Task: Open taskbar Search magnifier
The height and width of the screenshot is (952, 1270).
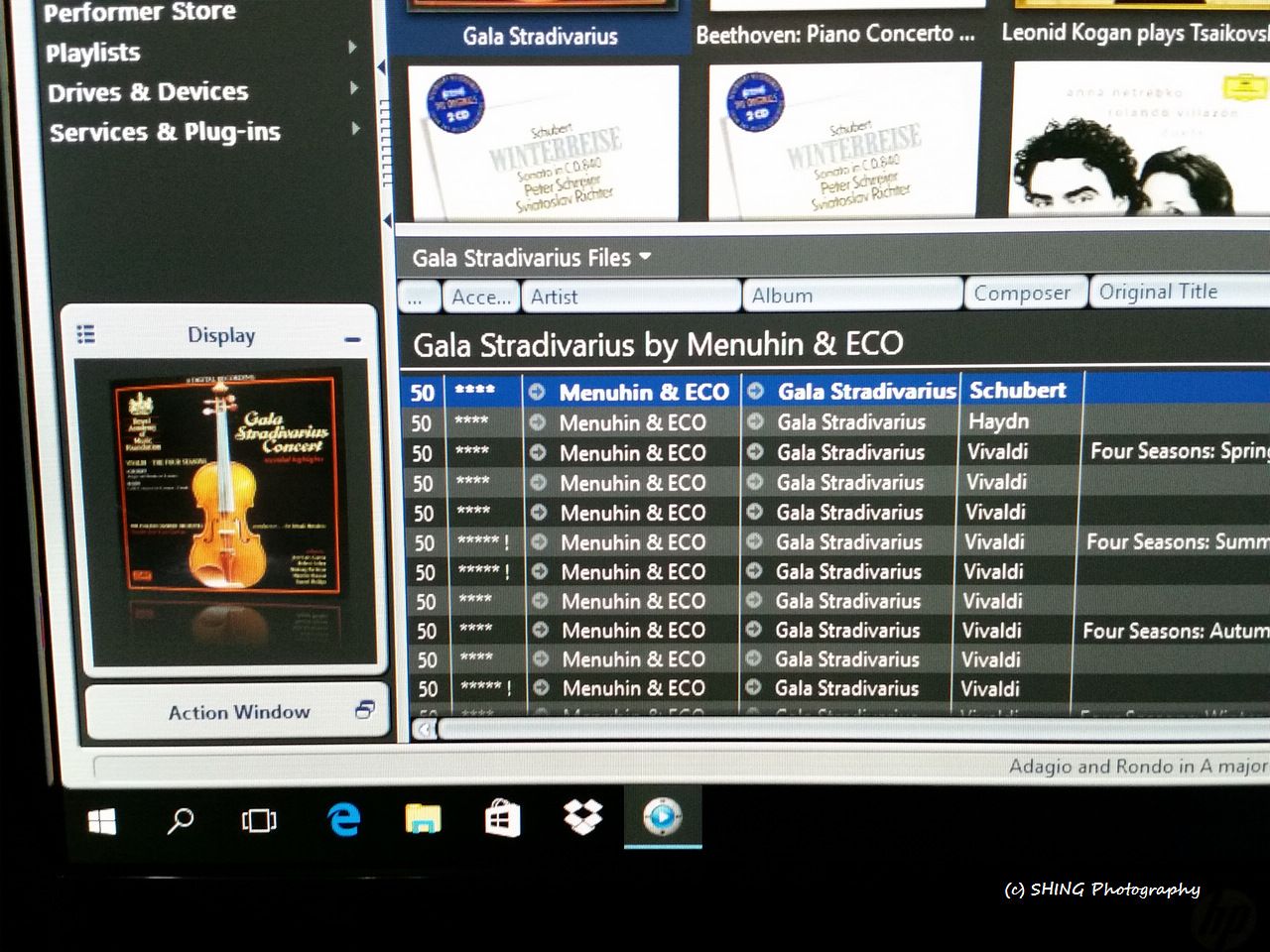Action: click(180, 821)
